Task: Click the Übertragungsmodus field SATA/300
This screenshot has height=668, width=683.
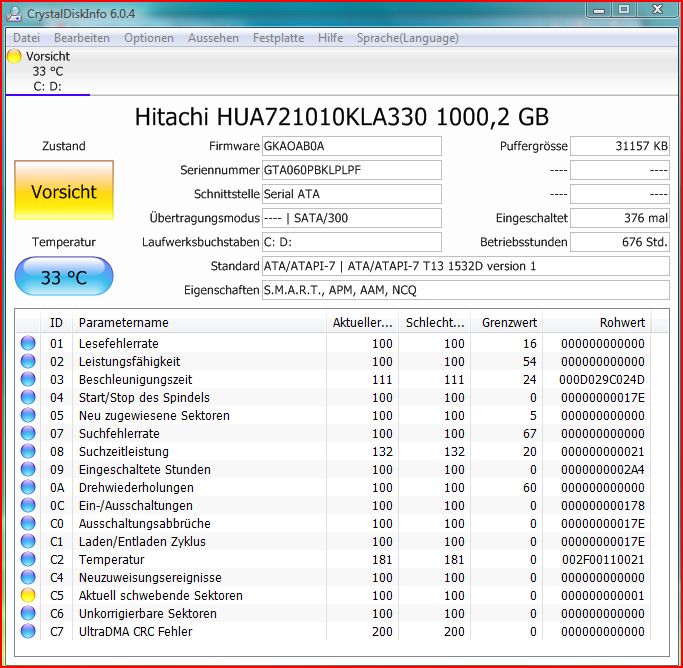Action: pyautogui.click(x=352, y=218)
